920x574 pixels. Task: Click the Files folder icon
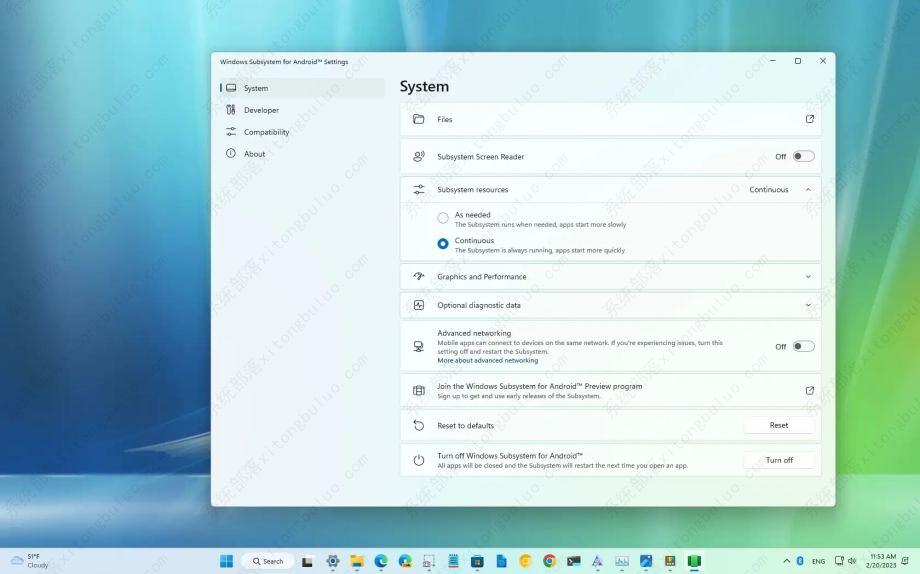419,119
